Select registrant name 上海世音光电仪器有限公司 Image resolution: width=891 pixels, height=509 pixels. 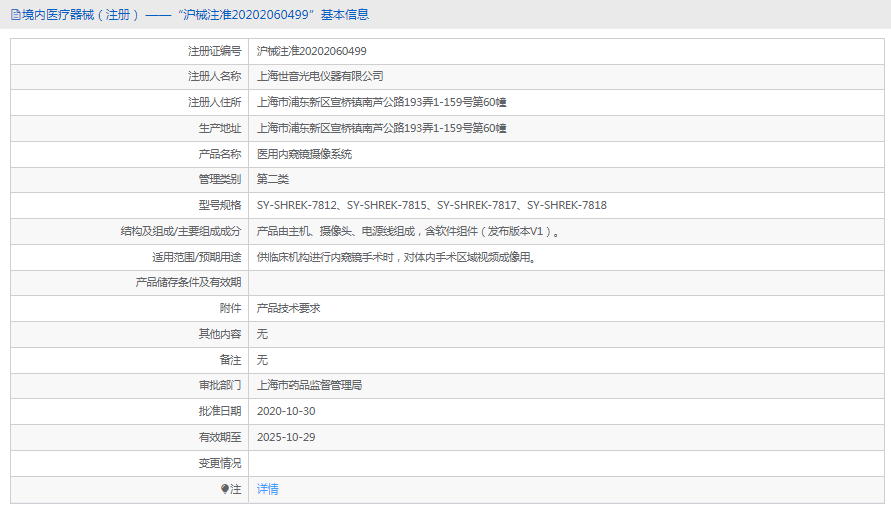tap(320, 76)
